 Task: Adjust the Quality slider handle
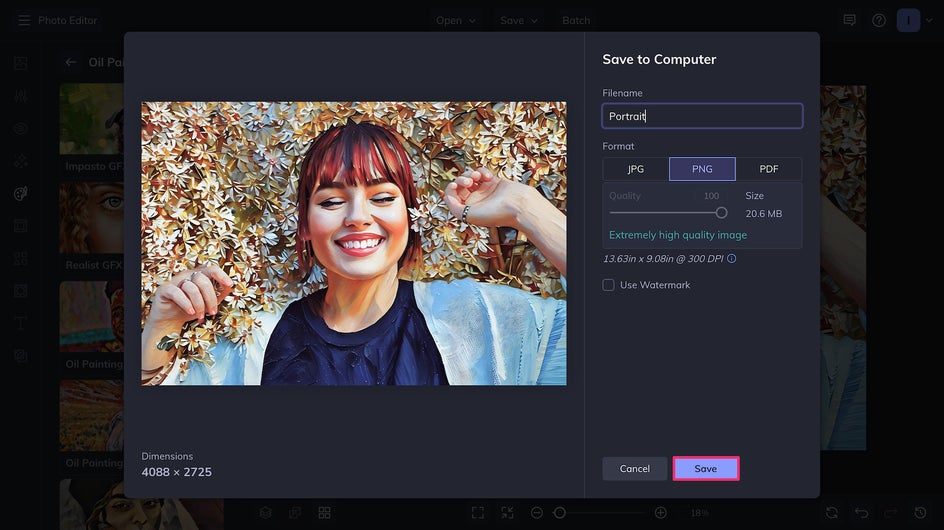point(721,213)
